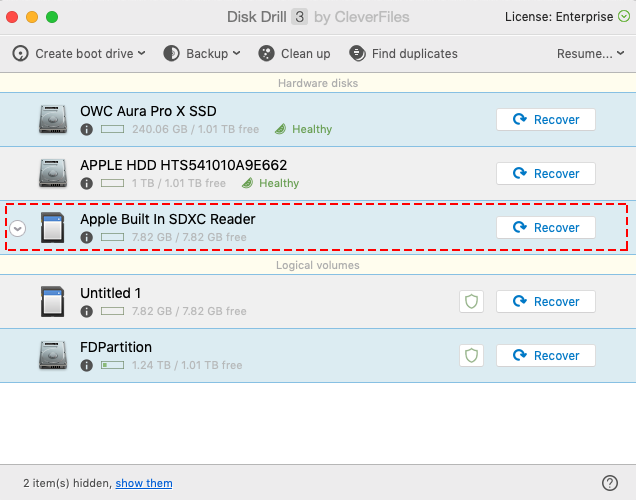Toggle the protection shield for Untitled 1

[472, 301]
